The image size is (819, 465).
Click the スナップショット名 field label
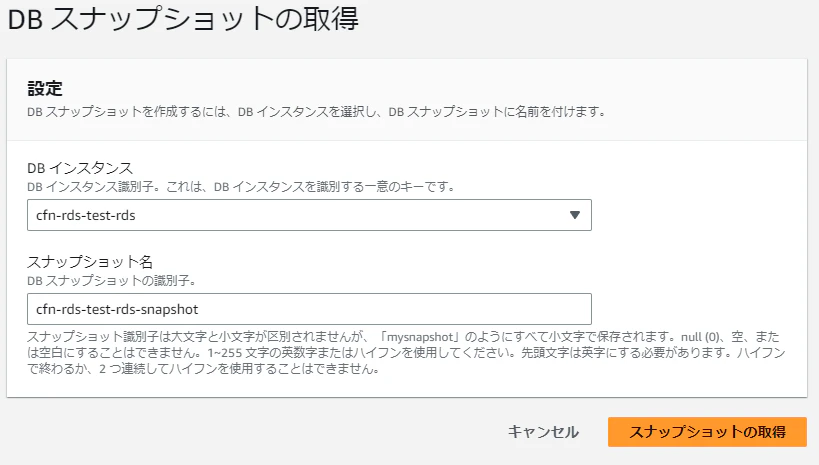point(90,261)
